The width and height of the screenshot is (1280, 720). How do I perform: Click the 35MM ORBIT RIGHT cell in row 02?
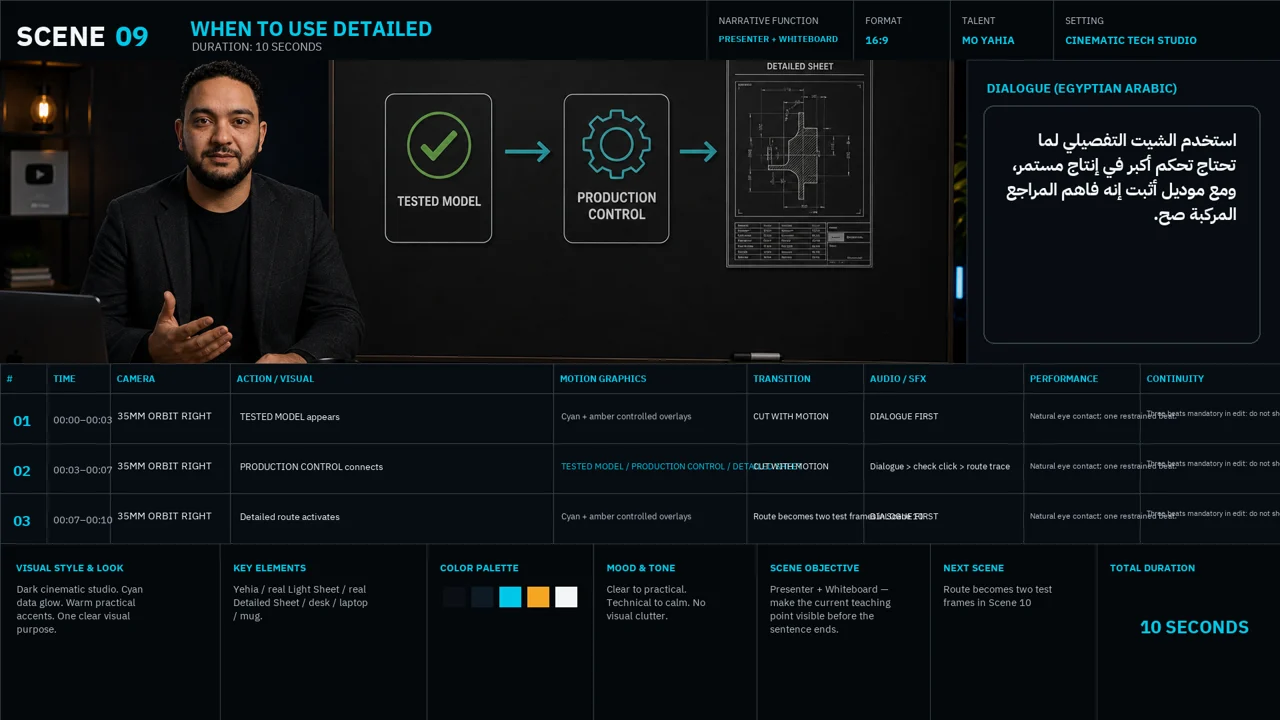tap(164, 466)
